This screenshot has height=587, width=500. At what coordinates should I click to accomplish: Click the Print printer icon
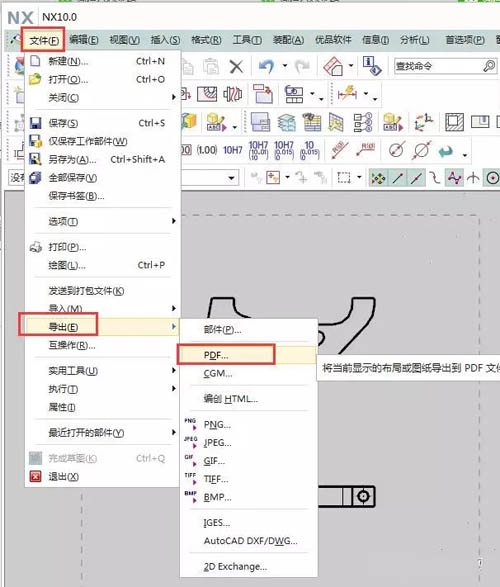point(36,247)
